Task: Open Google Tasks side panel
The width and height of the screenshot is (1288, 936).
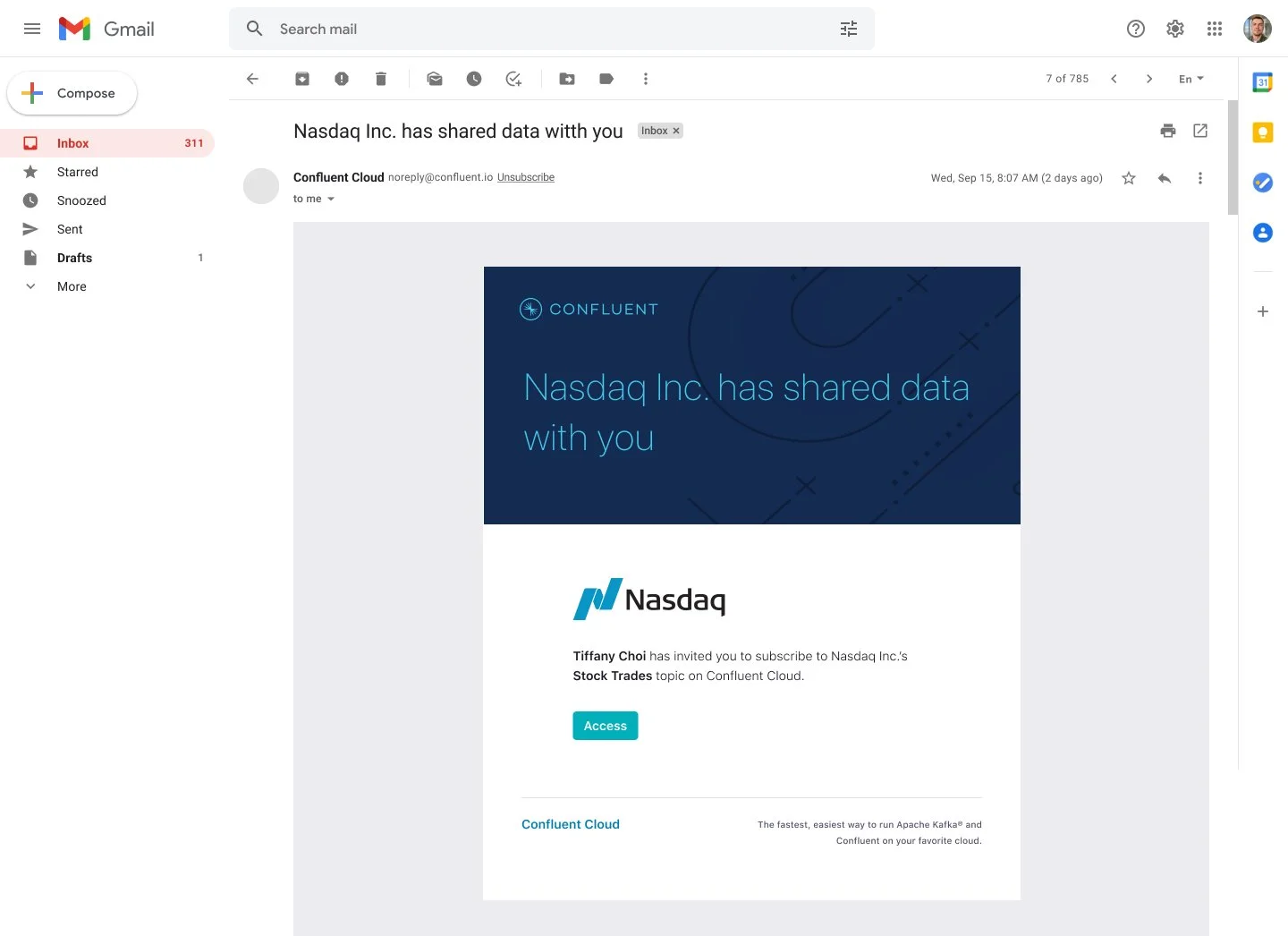Action: click(x=1263, y=183)
